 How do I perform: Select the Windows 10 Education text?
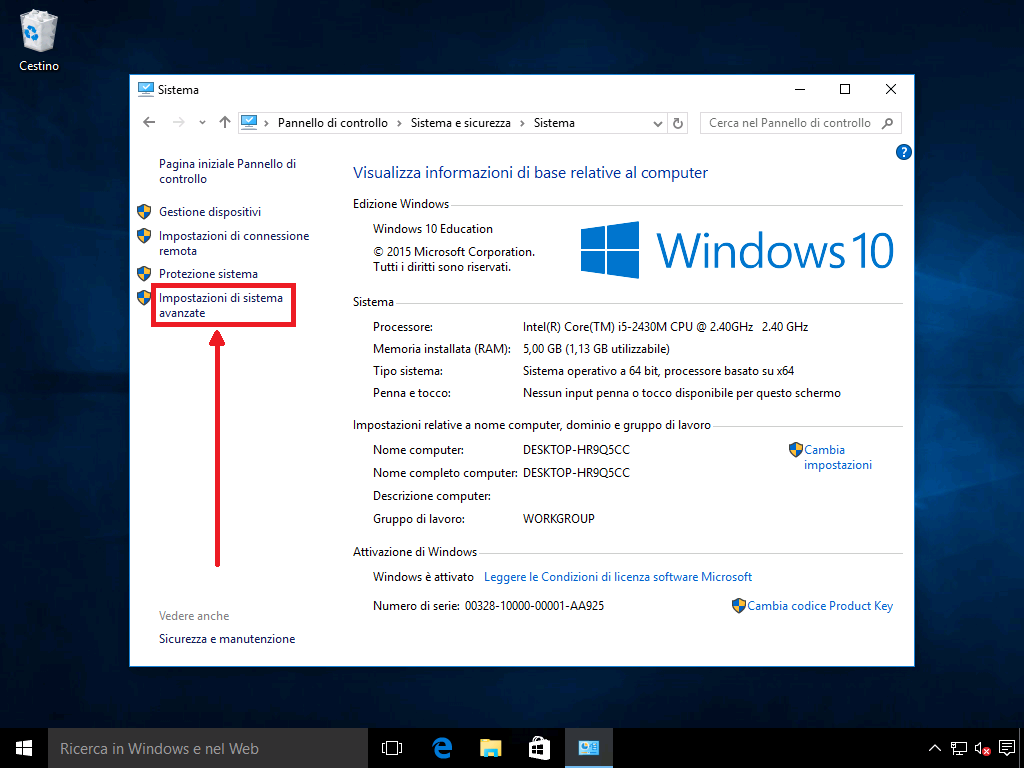(x=433, y=229)
